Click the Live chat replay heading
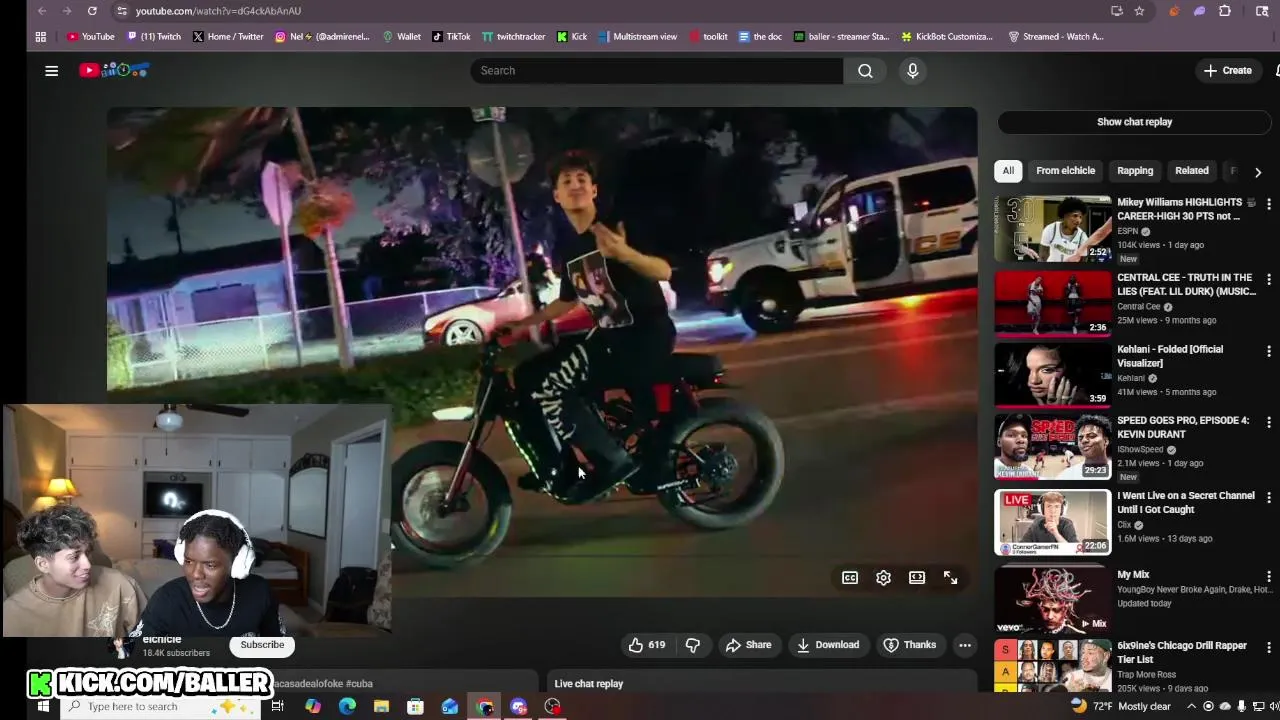1280x720 pixels. 589,684
